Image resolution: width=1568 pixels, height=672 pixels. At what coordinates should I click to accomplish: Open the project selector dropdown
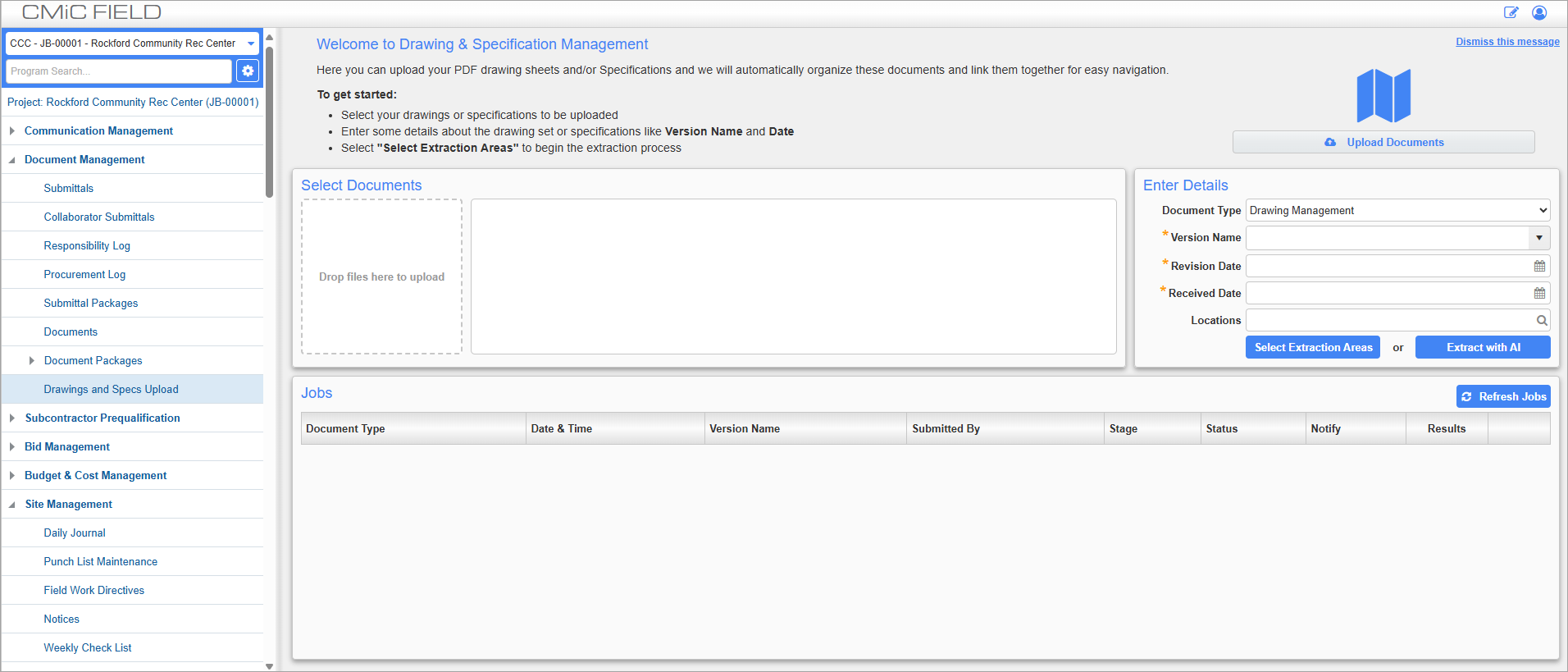pos(132,43)
